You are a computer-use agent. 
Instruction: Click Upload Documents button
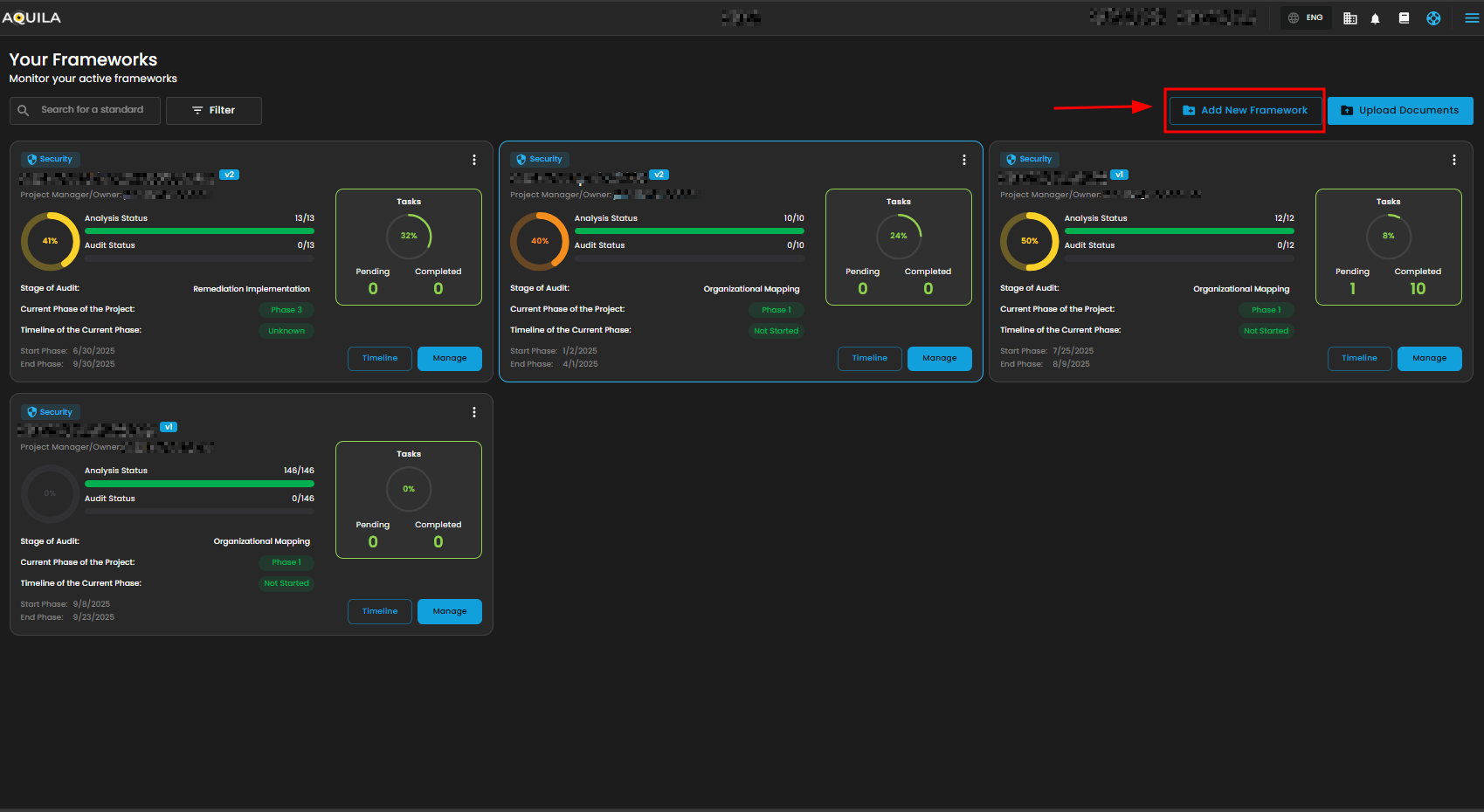click(x=1399, y=111)
